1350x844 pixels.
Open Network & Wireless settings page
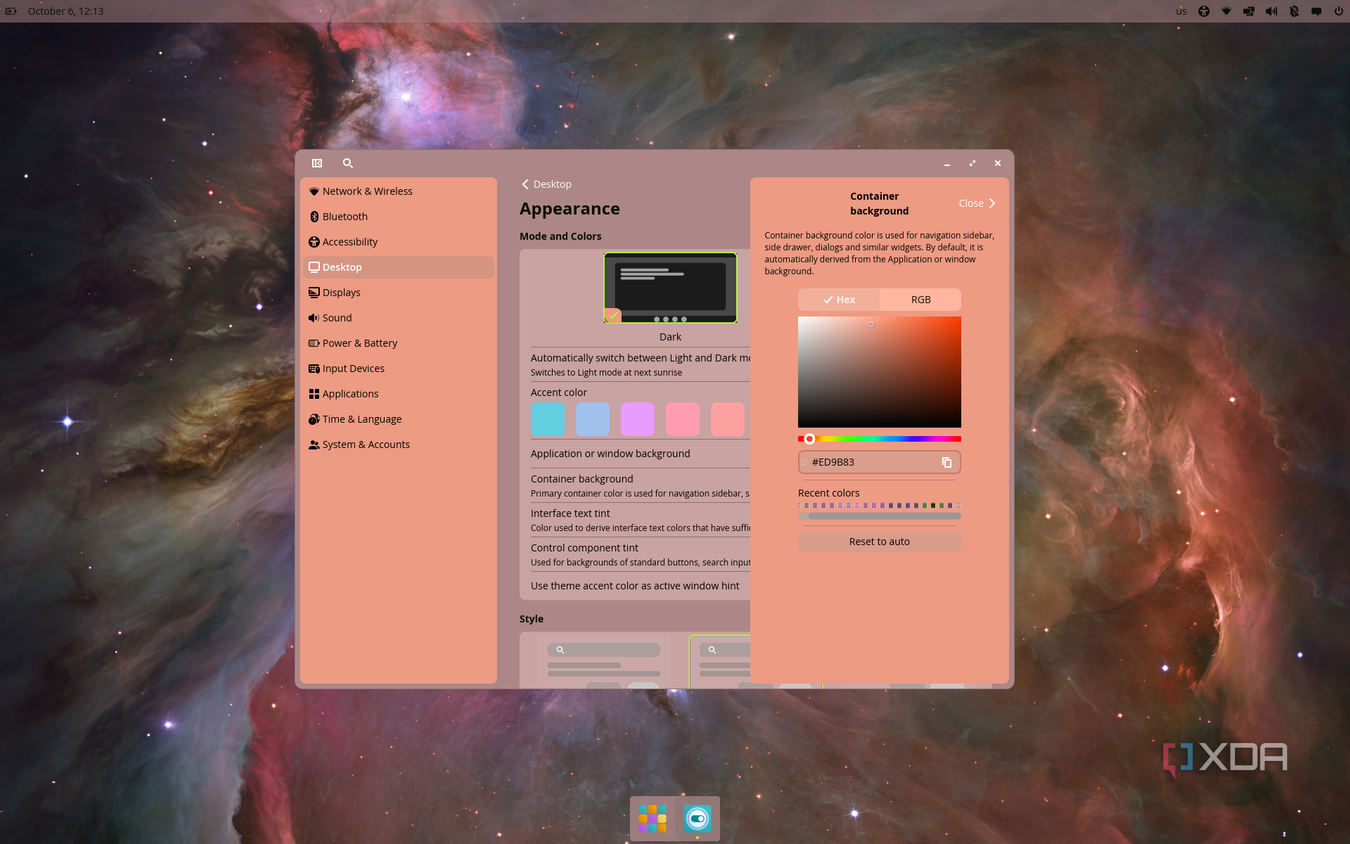[x=398, y=191]
